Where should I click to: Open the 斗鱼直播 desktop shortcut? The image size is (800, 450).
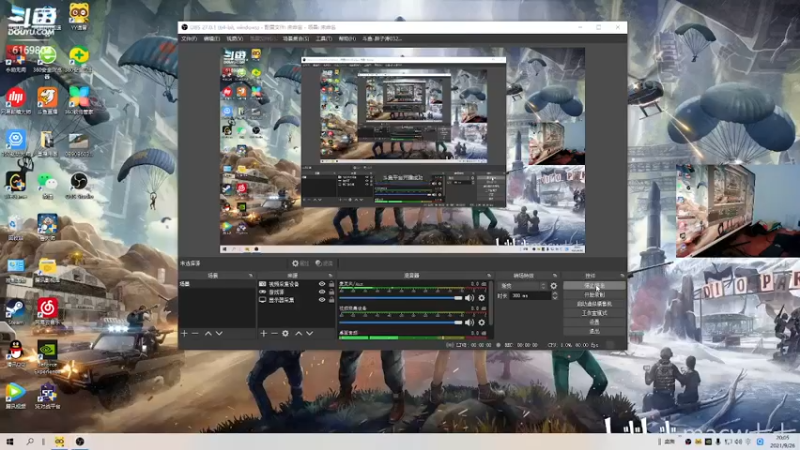coord(47,101)
